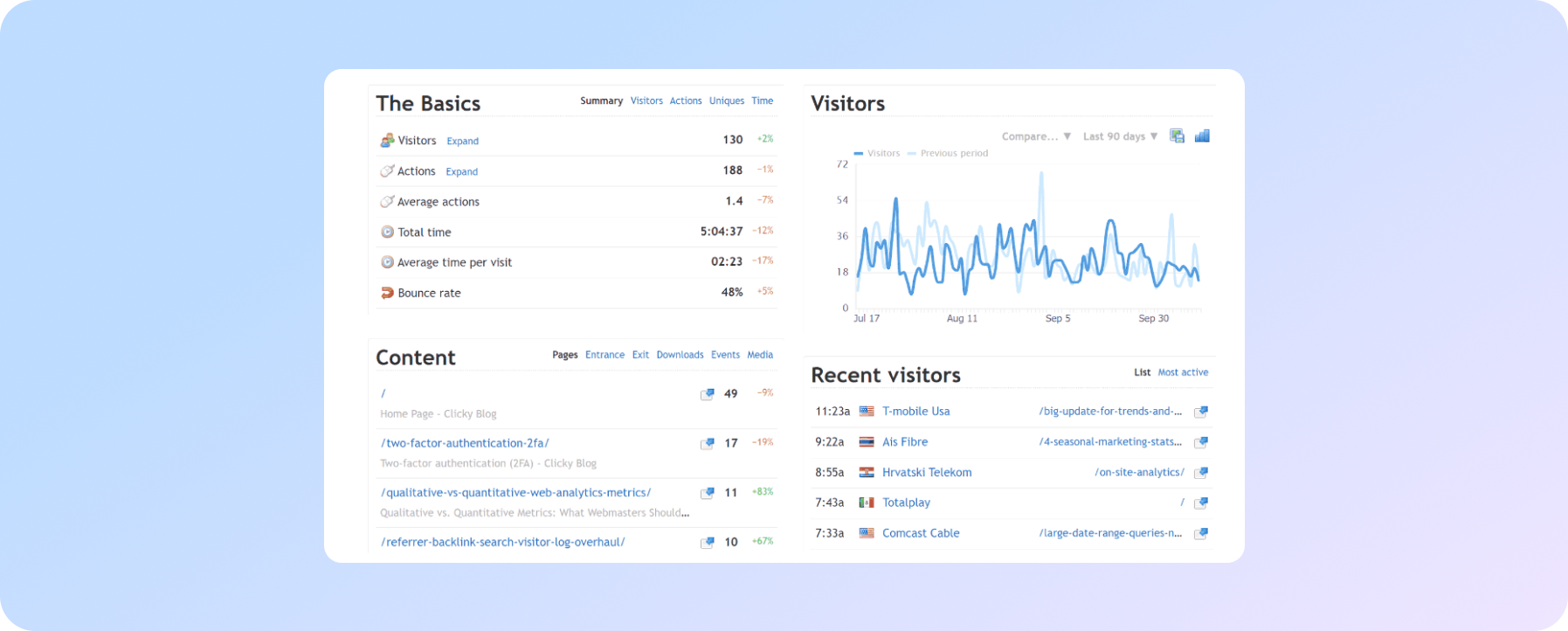Expand the Visitors row in The Basics
The image size is (1568, 631).
click(x=462, y=141)
